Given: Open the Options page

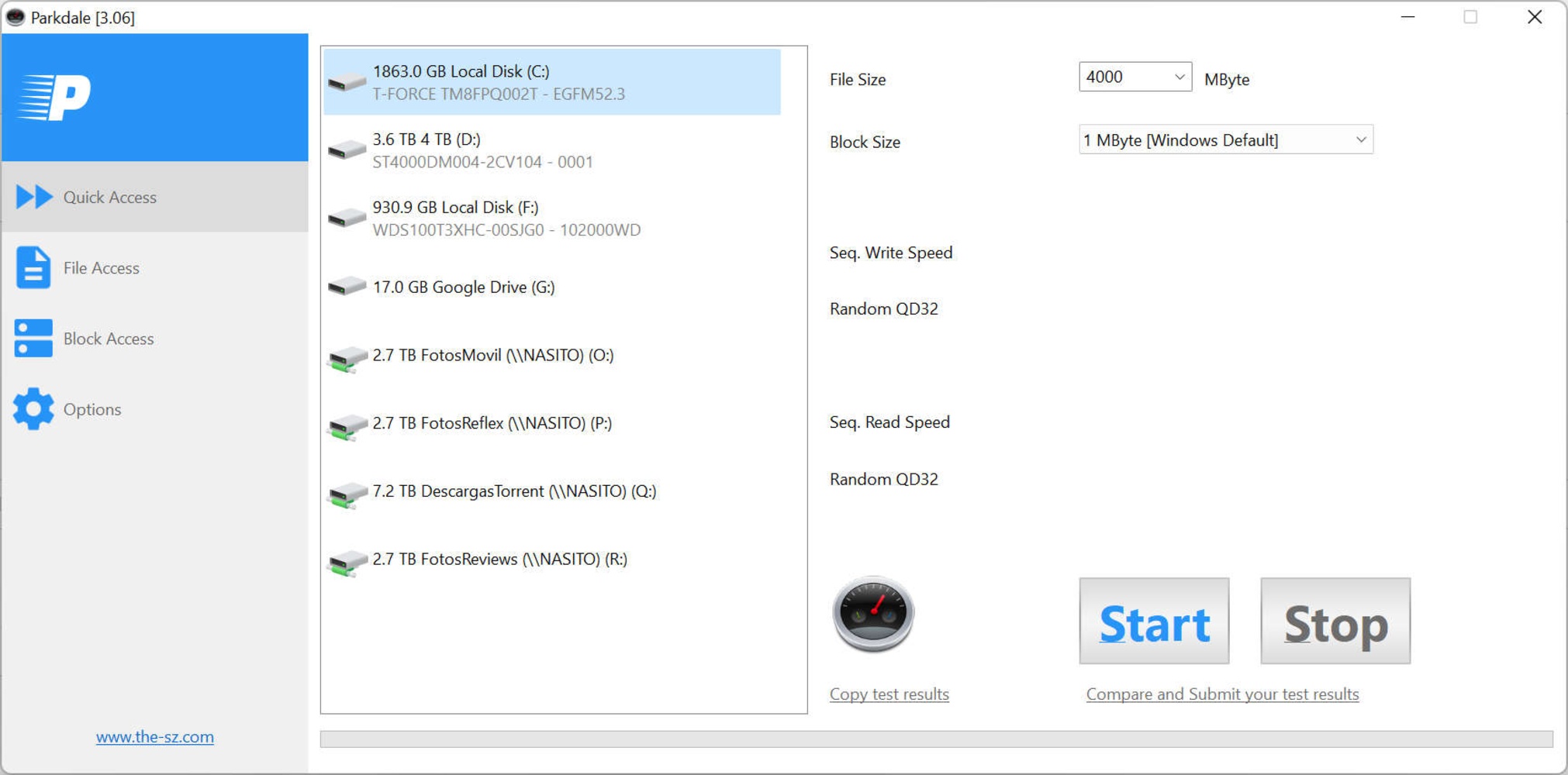Looking at the screenshot, I should 155,408.
